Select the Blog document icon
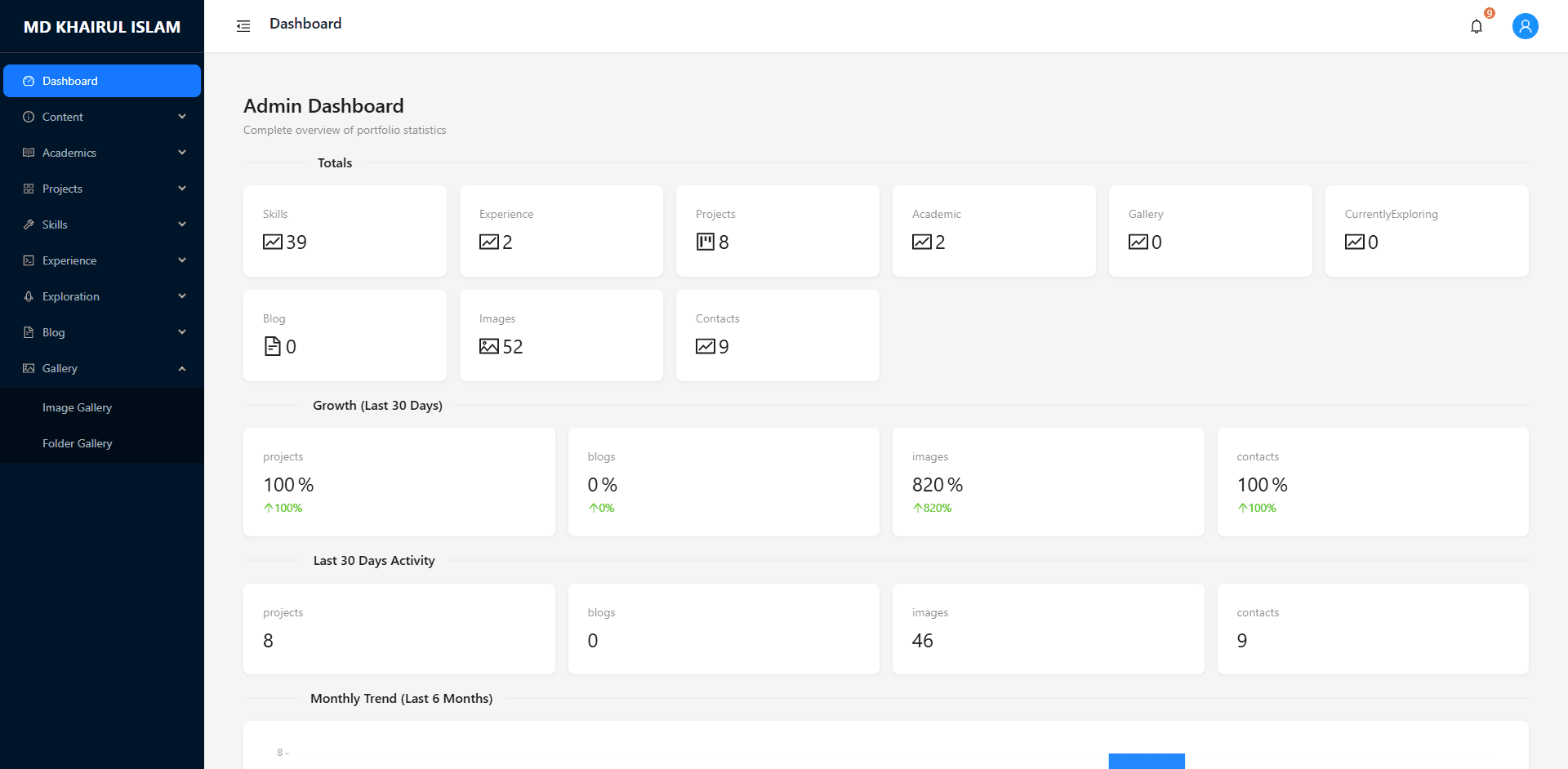Image resolution: width=1568 pixels, height=769 pixels. pyautogui.click(x=29, y=332)
